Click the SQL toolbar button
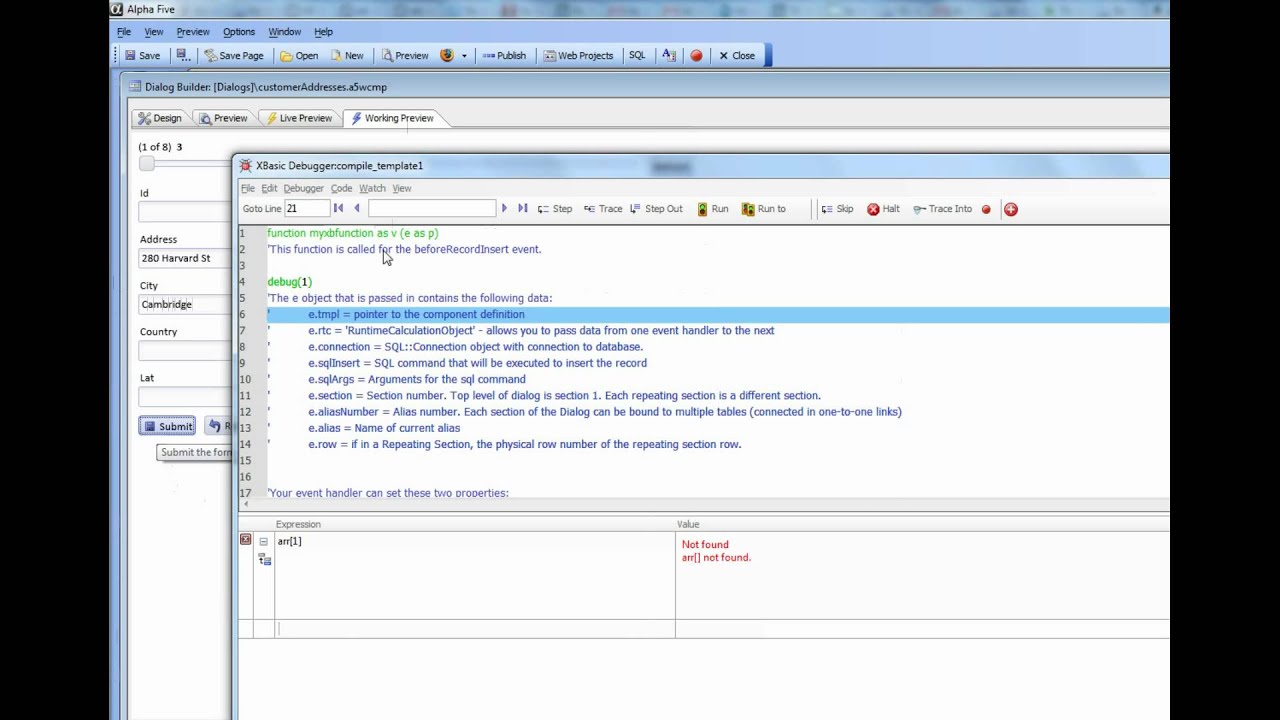This screenshot has width=1280, height=720. tap(637, 56)
